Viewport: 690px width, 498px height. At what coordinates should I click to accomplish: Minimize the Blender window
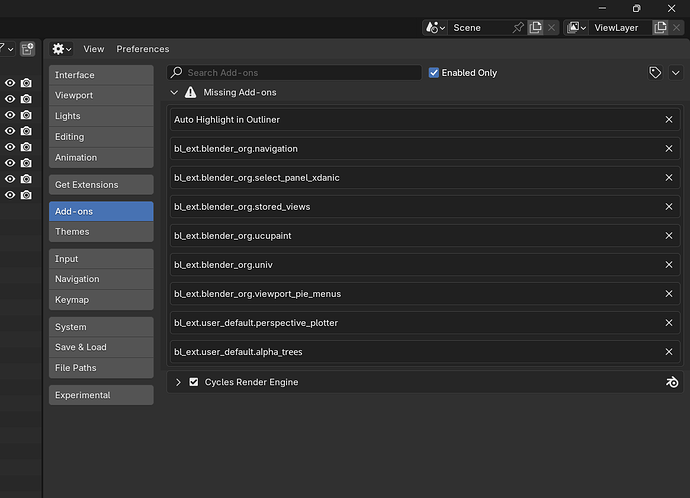click(x=602, y=8)
